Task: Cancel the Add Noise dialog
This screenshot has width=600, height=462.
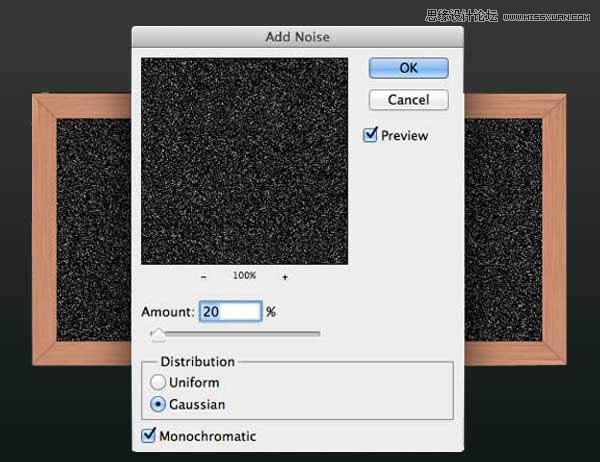Action: 408,100
